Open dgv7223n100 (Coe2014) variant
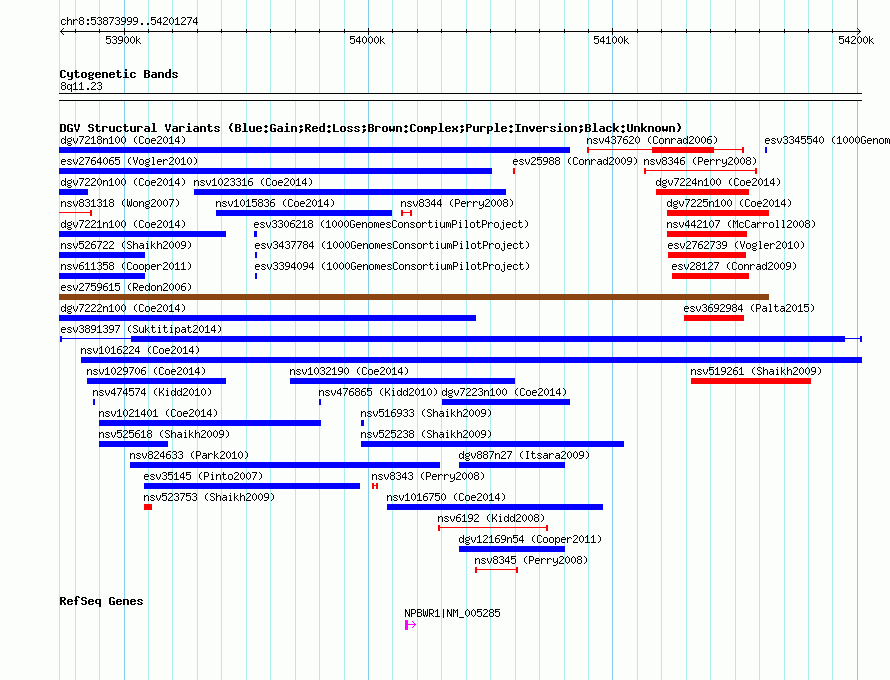Viewport: 890px width, 680px height. [x=506, y=402]
